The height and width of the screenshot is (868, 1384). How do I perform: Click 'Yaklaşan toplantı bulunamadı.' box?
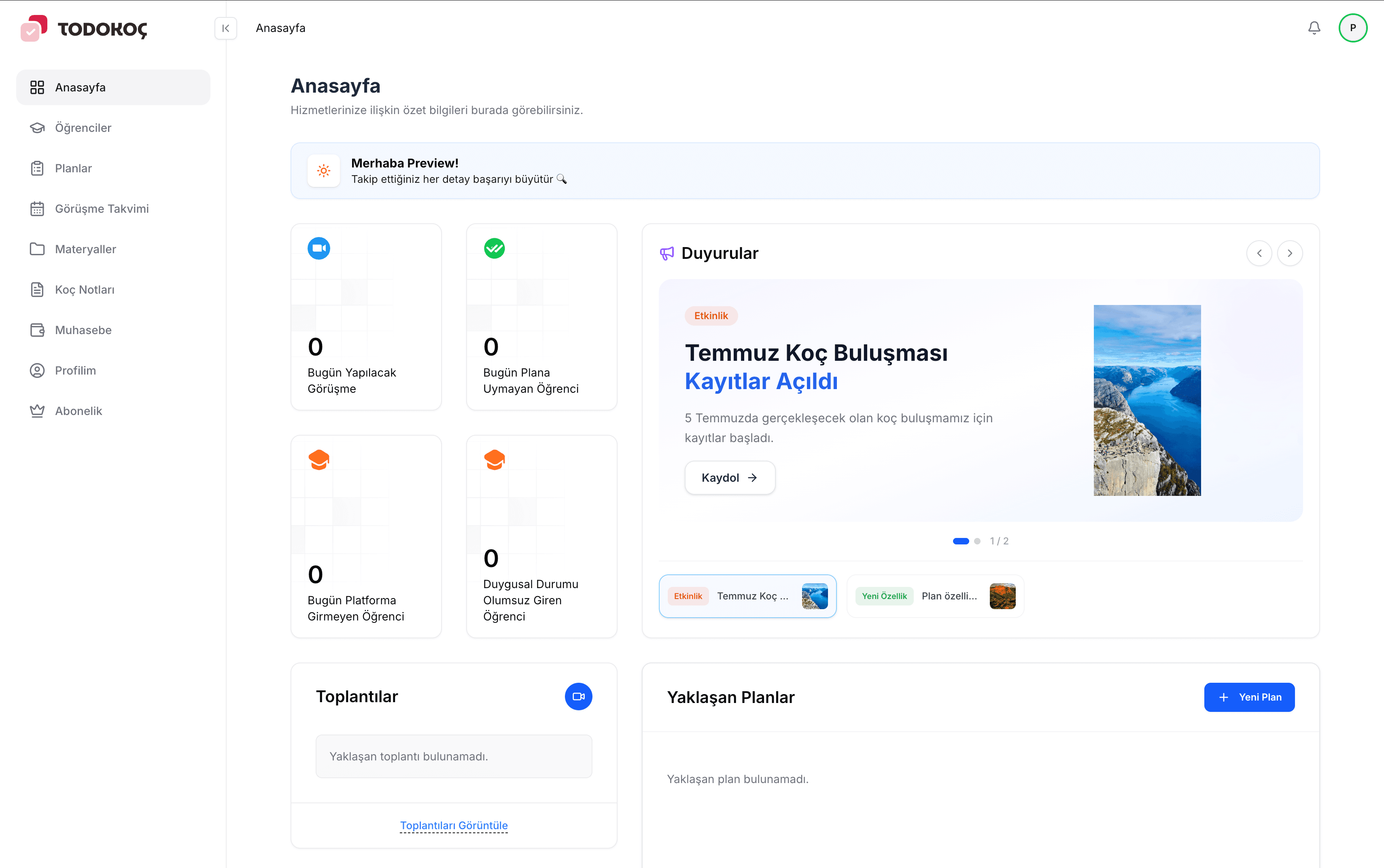[454, 756]
